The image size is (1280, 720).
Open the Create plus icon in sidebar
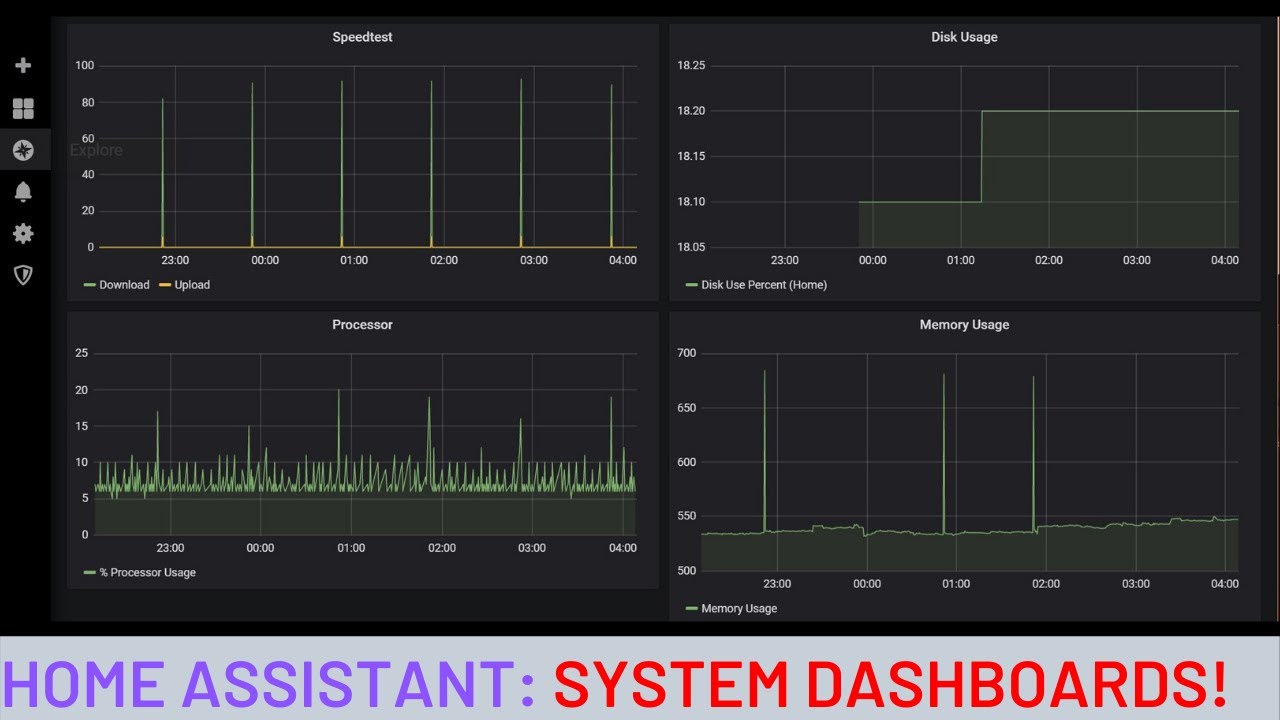pyautogui.click(x=23, y=65)
